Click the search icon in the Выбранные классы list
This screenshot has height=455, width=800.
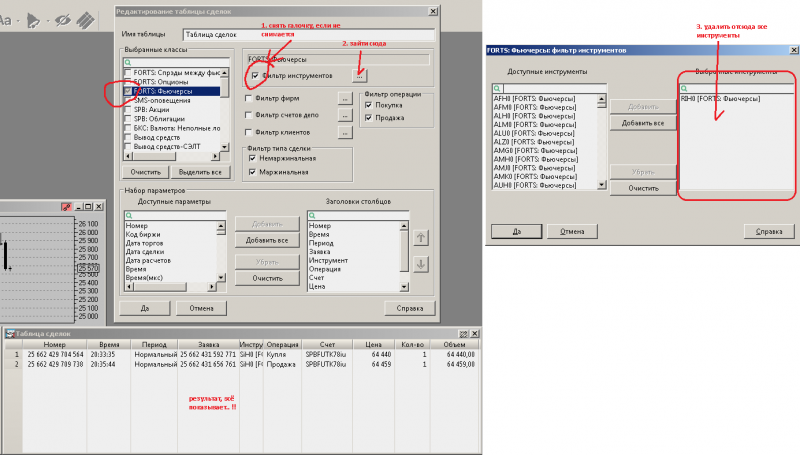128,62
